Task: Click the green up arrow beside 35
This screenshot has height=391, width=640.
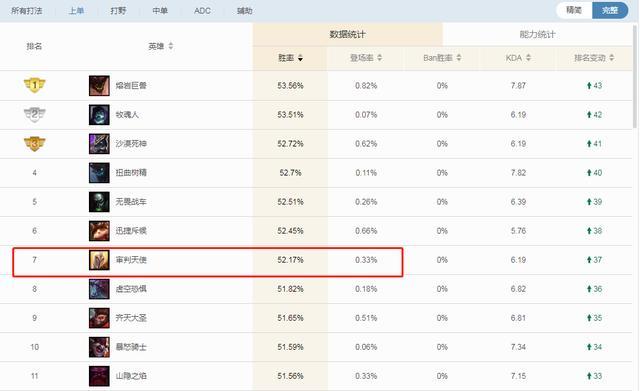Action: coord(589,318)
